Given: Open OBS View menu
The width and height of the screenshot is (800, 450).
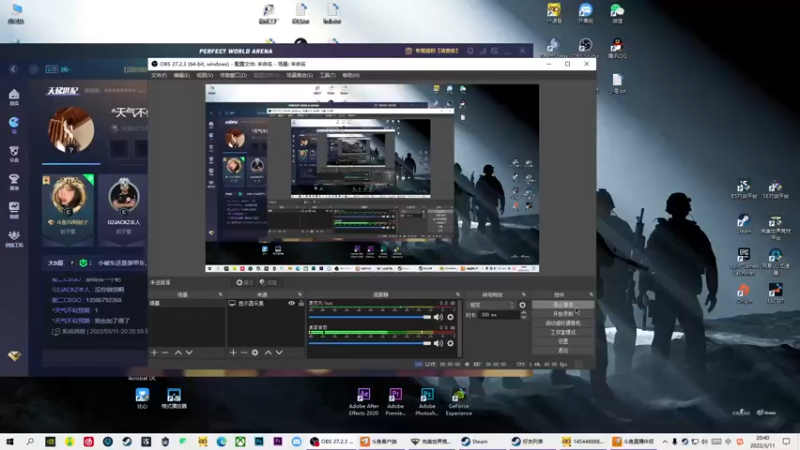Looking at the screenshot, I should click(205, 75).
